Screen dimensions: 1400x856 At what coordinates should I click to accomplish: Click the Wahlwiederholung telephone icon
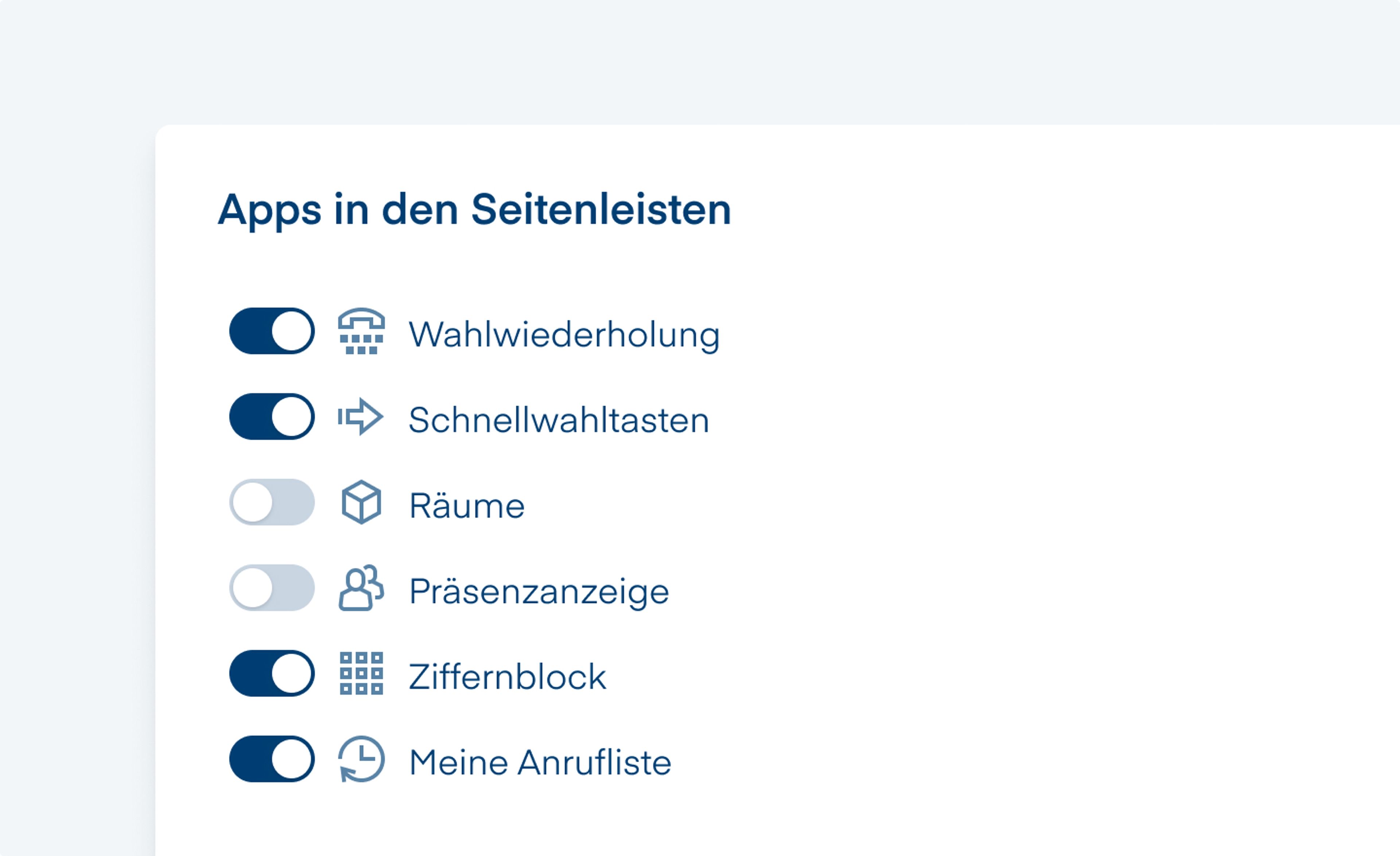[361, 332]
